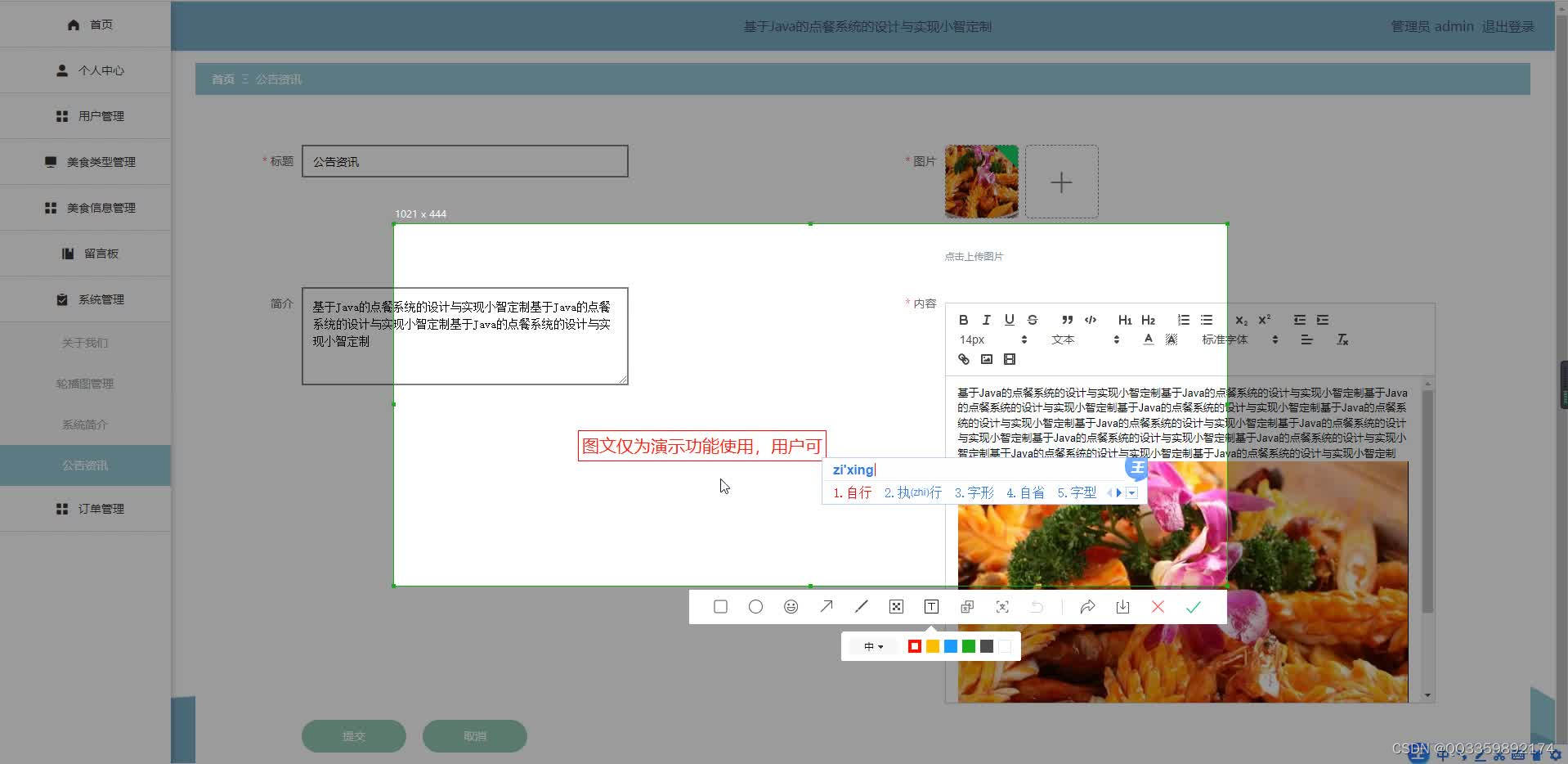Click the 标题 title input field

coord(465,161)
